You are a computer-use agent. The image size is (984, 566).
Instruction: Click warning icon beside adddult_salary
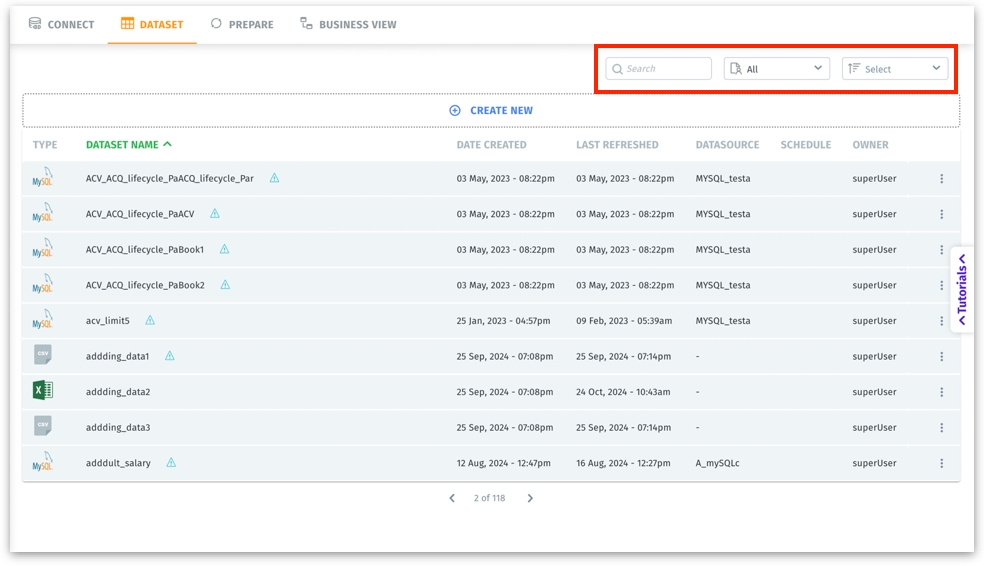pos(171,463)
